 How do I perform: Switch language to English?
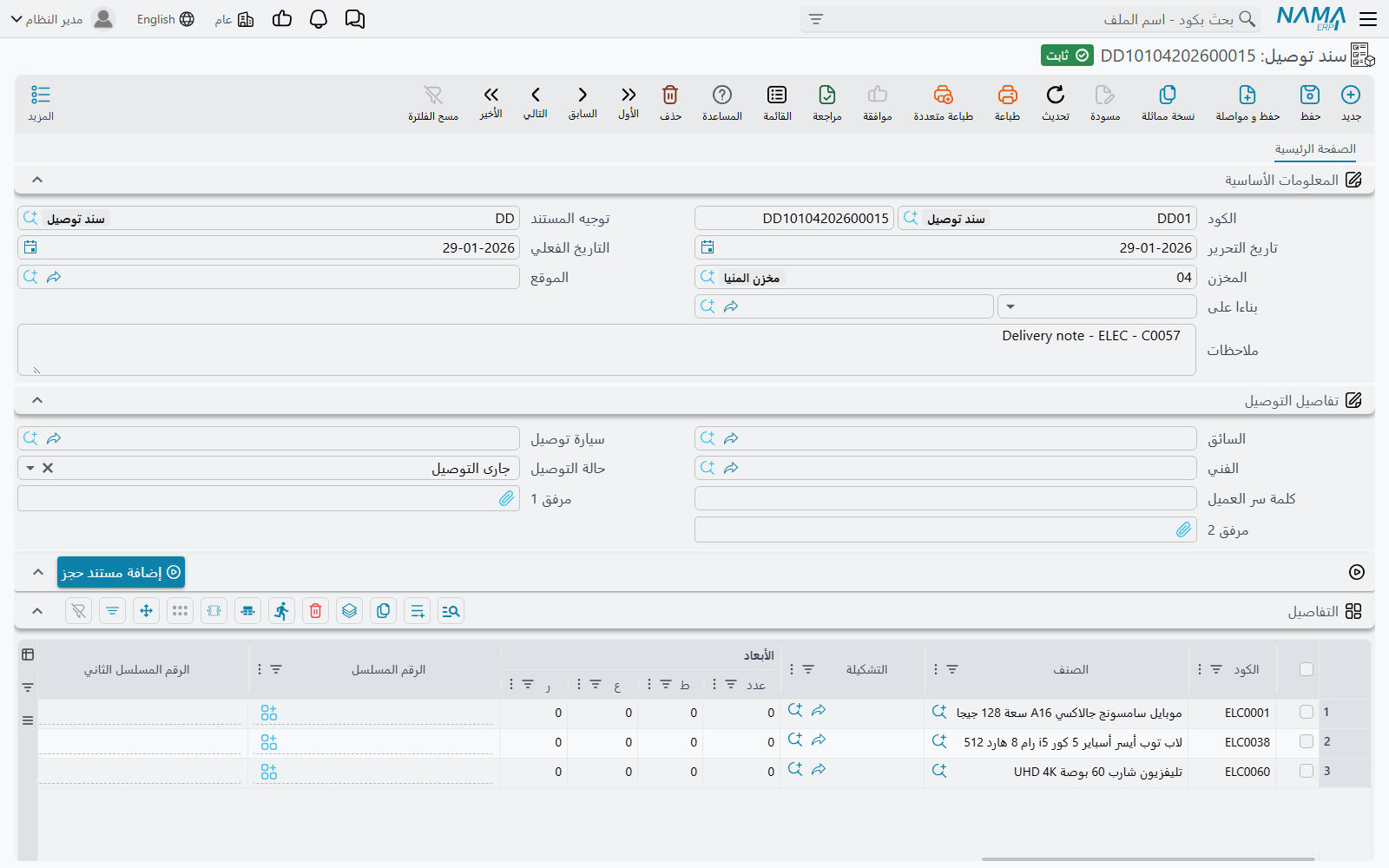[x=165, y=19]
